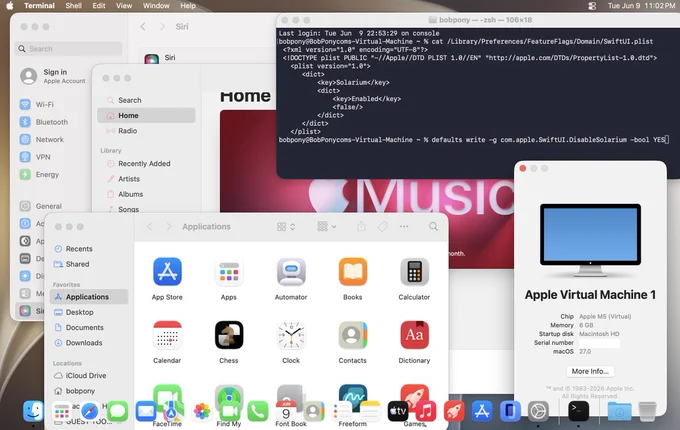Open the Phone app in the Dock
680x430 pixels.
[x=258, y=411]
